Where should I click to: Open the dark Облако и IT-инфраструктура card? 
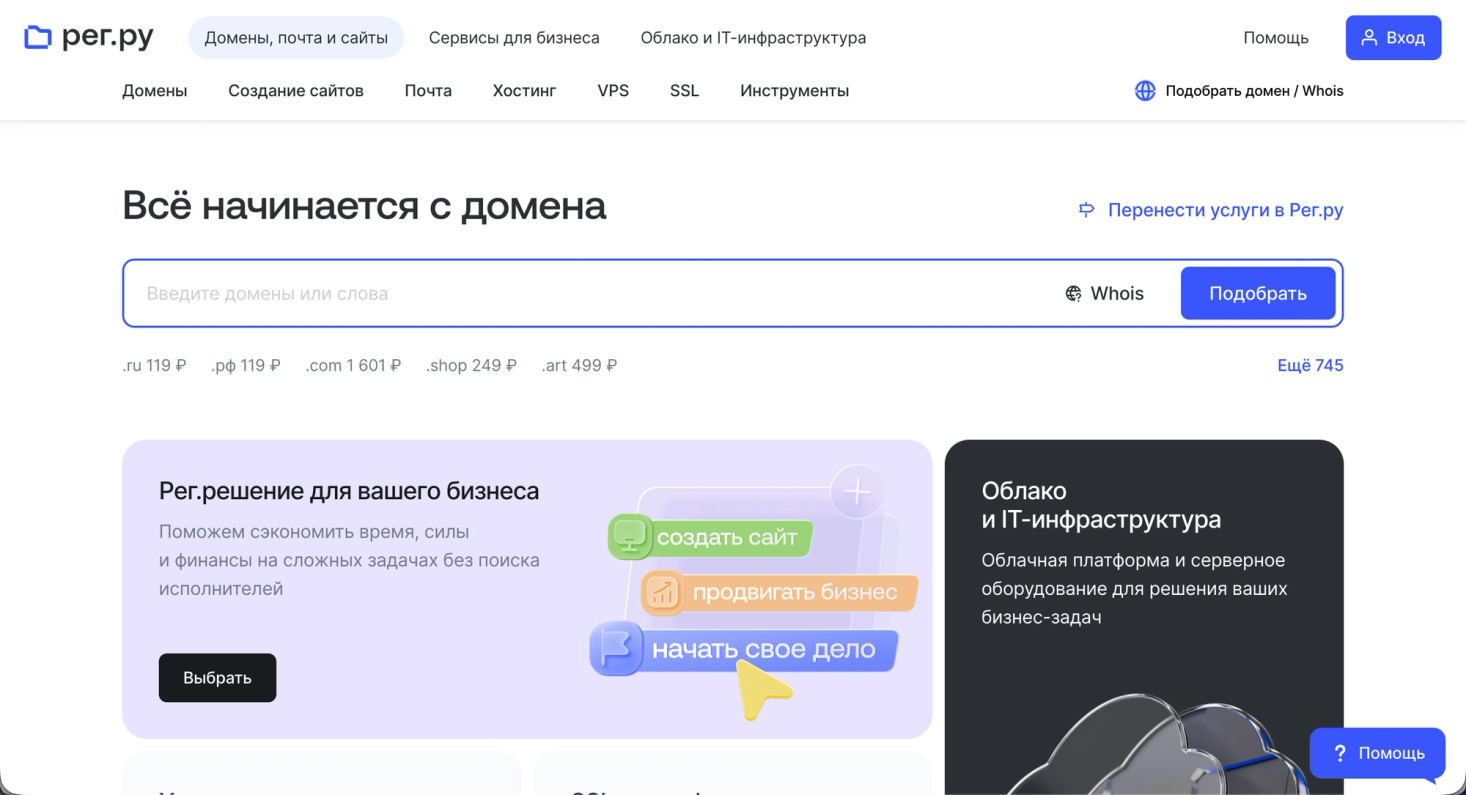tap(1144, 617)
